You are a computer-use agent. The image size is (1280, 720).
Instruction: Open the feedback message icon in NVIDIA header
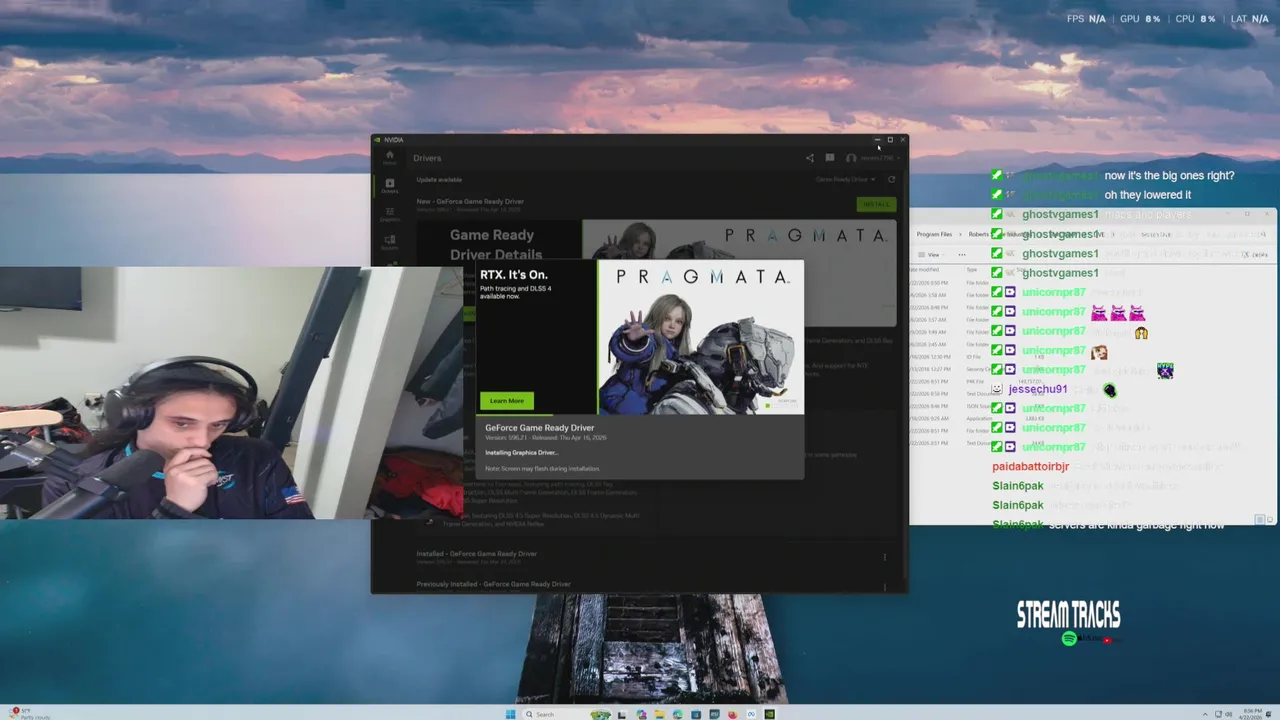[829, 158]
